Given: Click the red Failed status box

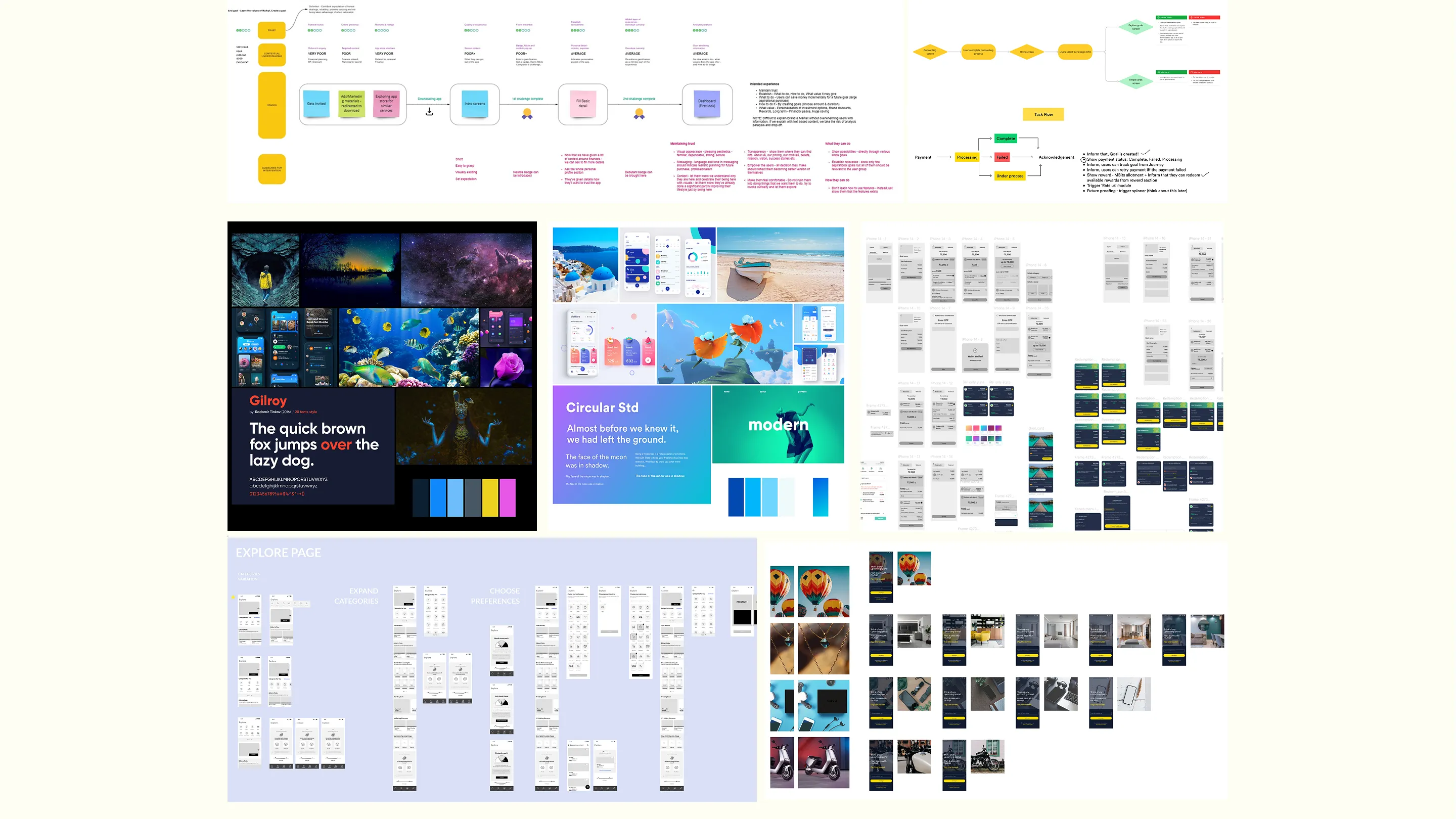Looking at the screenshot, I should point(1002,157).
